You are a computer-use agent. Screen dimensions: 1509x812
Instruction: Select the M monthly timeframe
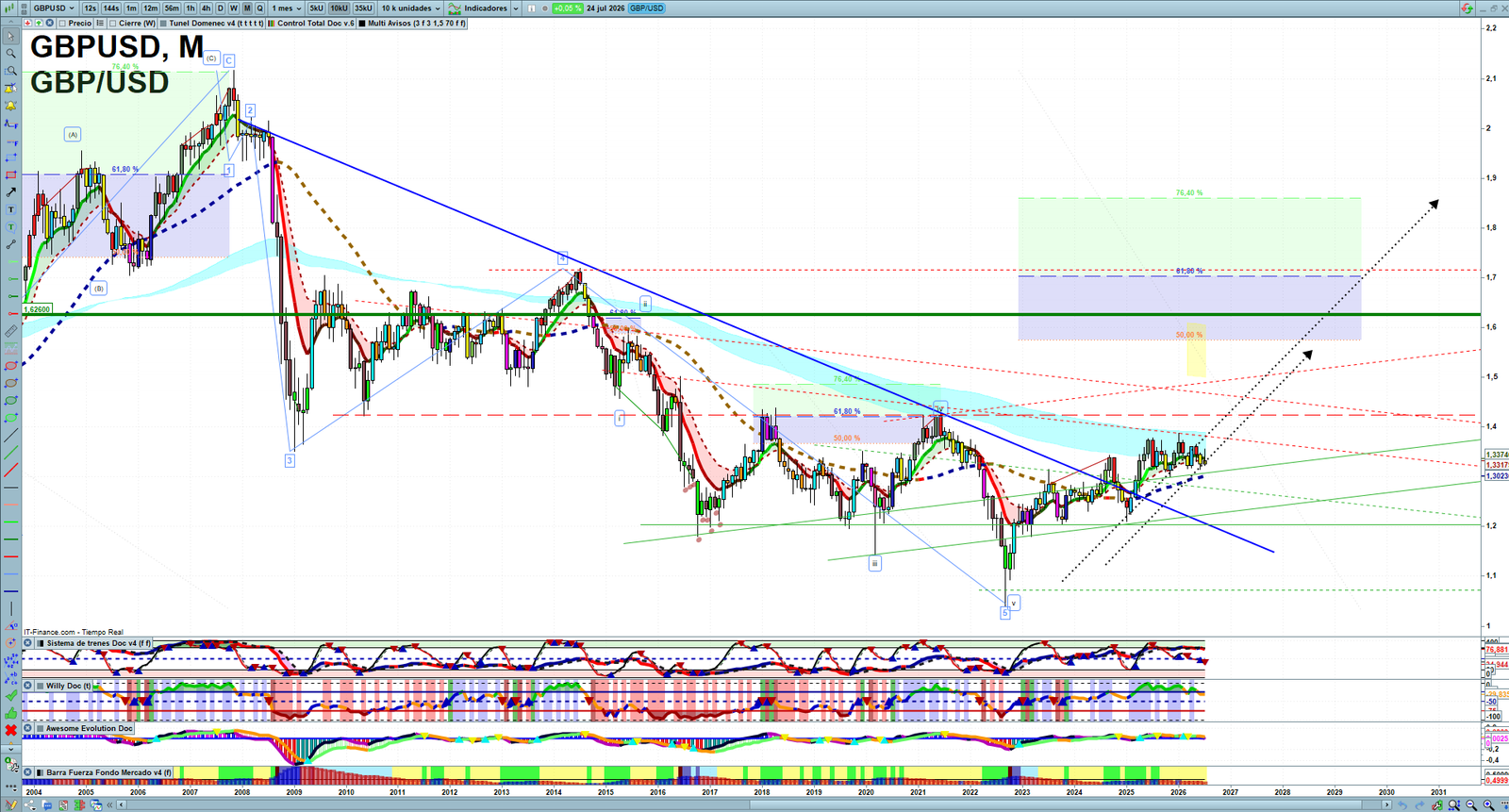point(247,8)
